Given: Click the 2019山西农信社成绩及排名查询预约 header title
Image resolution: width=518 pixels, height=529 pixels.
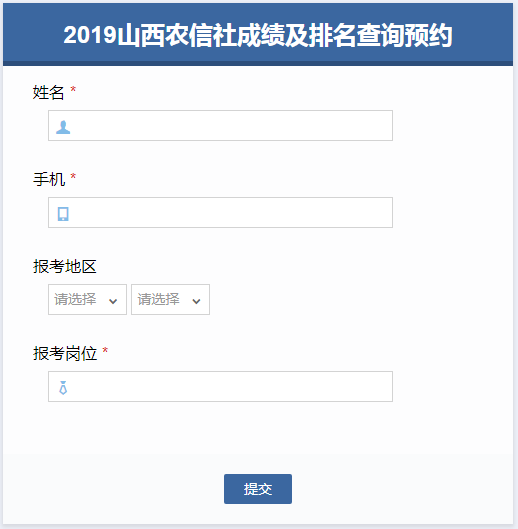Looking at the screenshot, I should (x=258, y=35).
